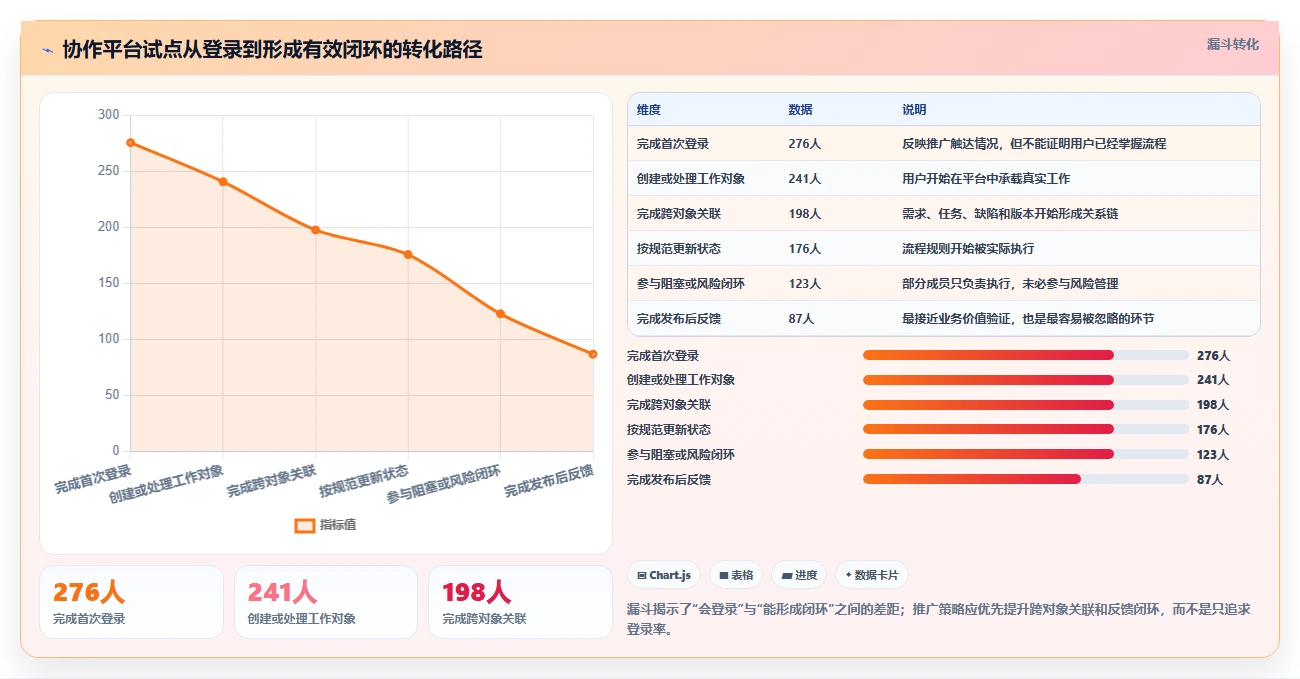1300x679 pixels.
Task: Select the 数据 column header
Action: click(x=800, y=110)
